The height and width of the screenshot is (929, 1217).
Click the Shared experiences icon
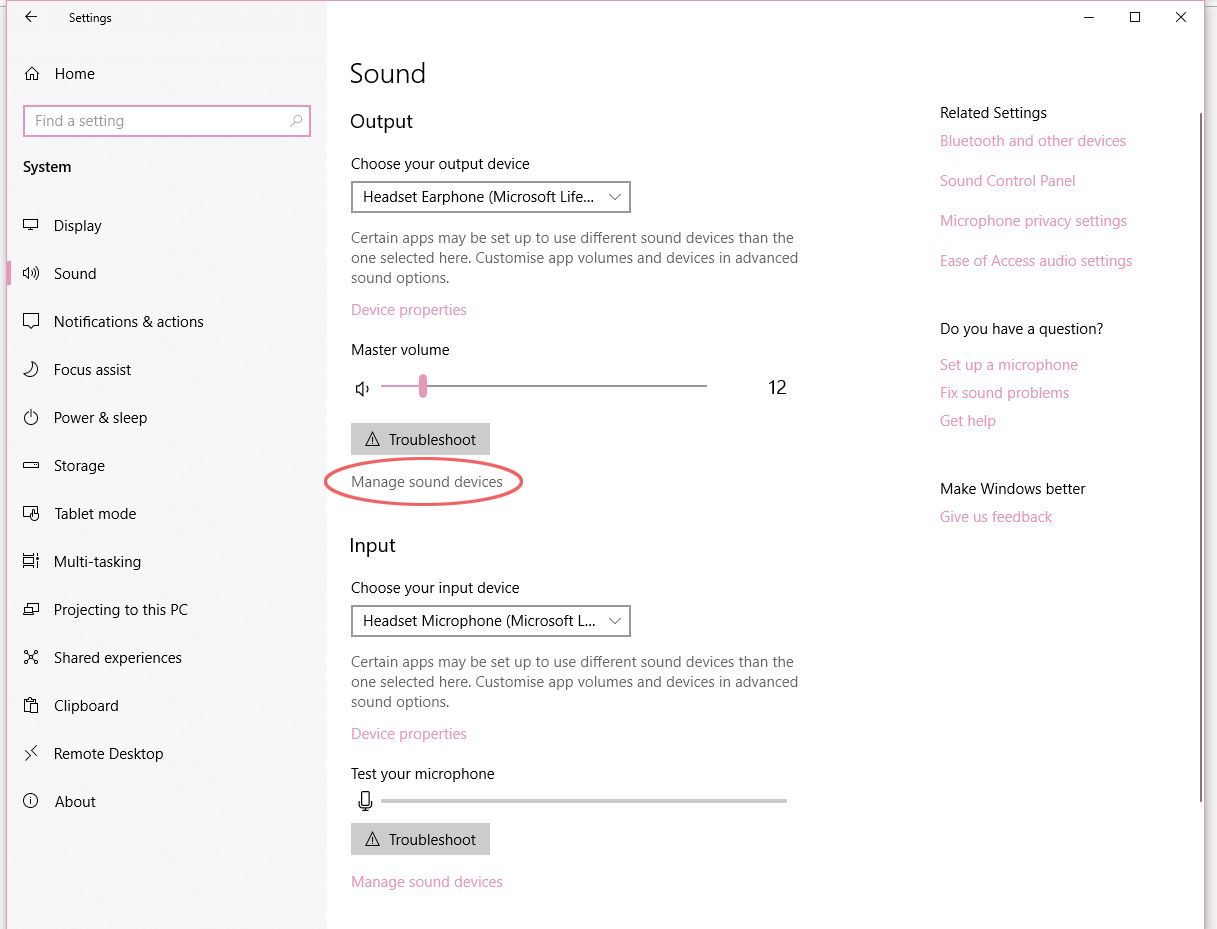coord(32,658)
